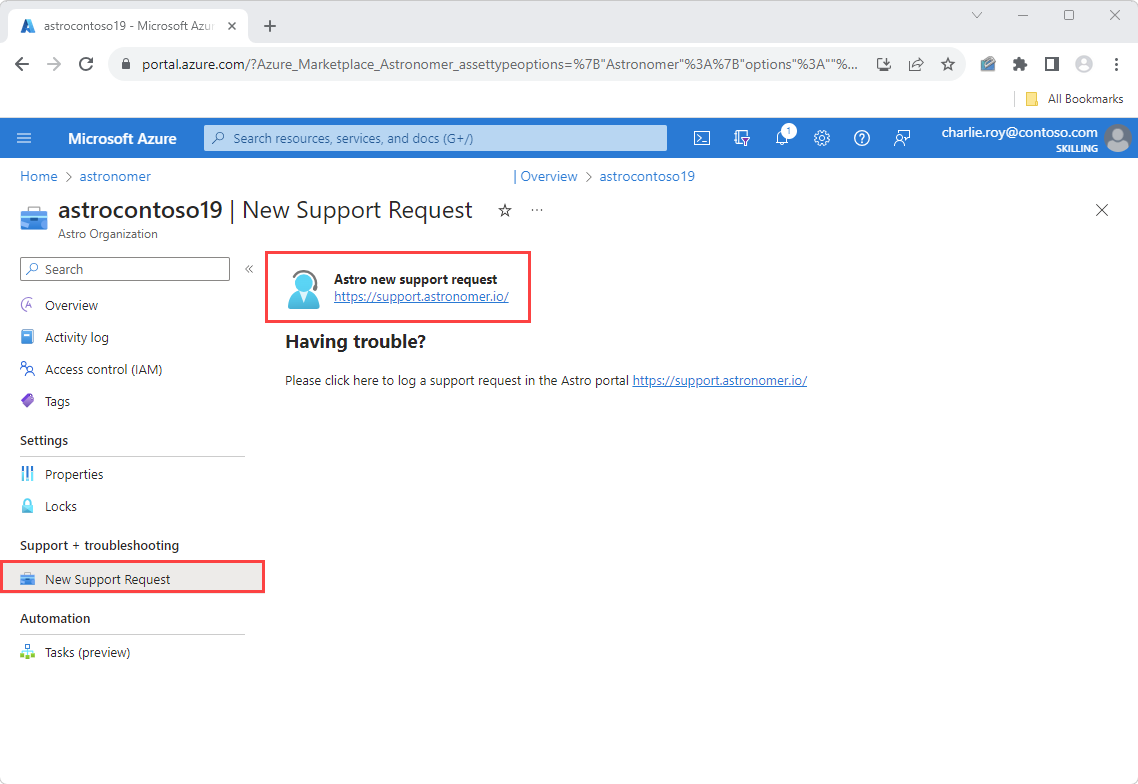This screenshot has height=784, width=1138.
Task: Click the site lock icon in the address bar
Action: click(x=126, y=64)
